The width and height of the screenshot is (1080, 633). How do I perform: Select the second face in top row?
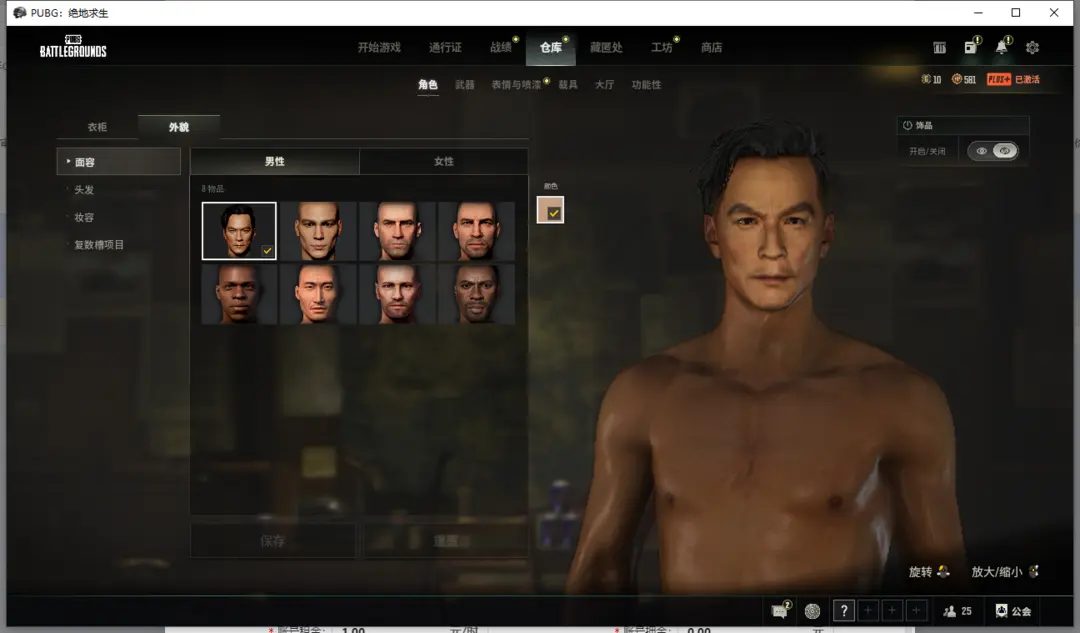(318, 231)
